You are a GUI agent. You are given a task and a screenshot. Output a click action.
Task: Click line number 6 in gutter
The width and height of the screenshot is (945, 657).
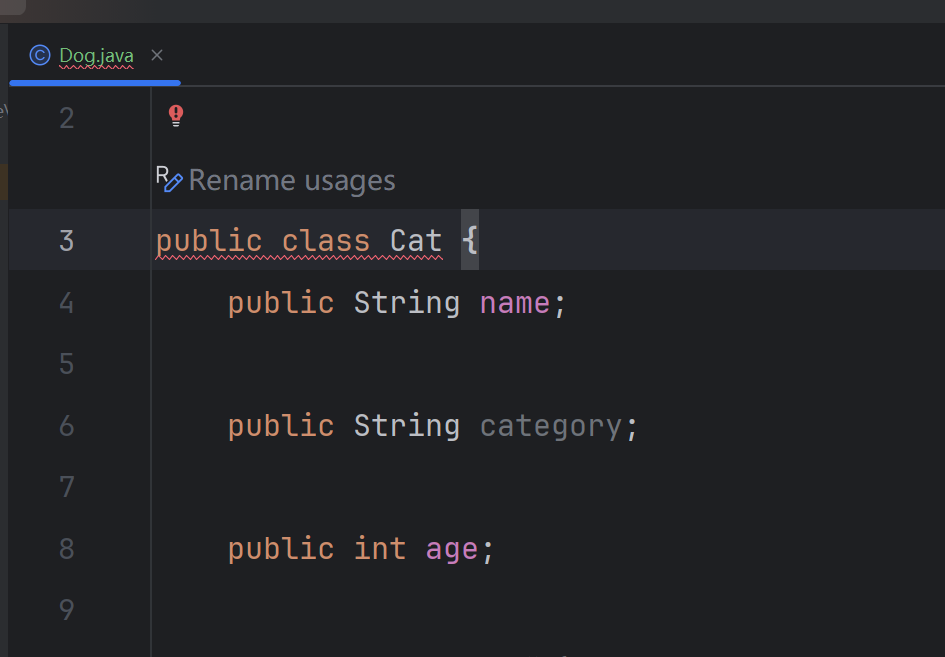coord(67,426)
